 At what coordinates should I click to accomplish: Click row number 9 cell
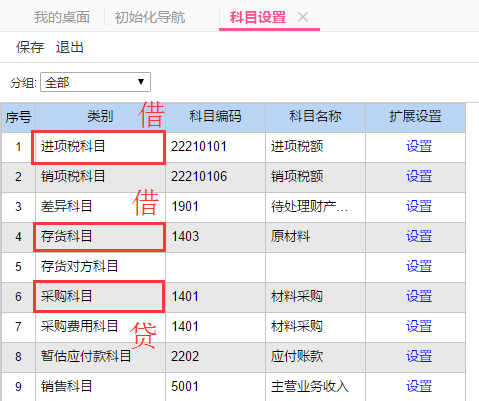18,387
